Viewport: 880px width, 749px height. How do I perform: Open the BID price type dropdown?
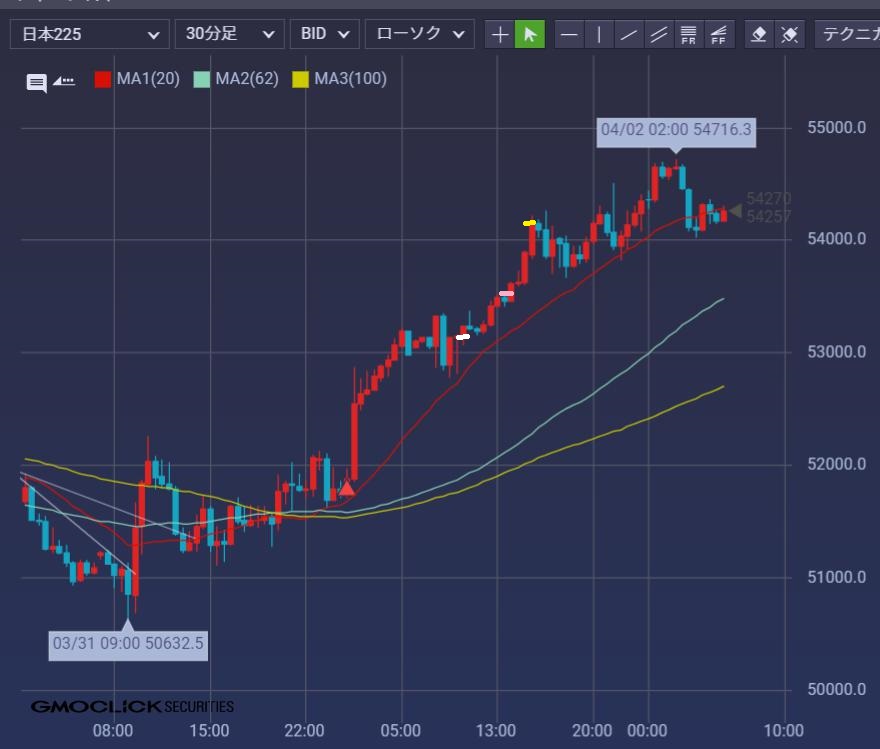pyautogui.click(x=324, y=34)
